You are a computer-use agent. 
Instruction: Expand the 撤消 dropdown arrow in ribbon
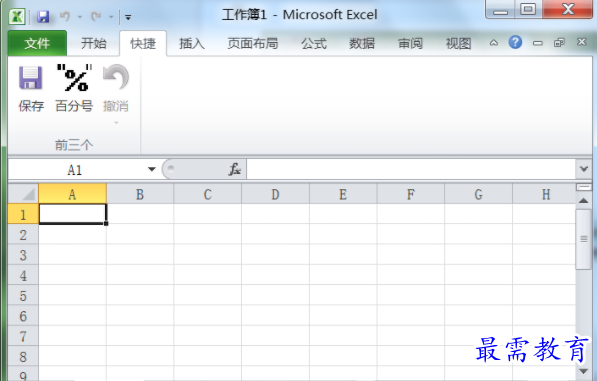(x=116, y=123)
